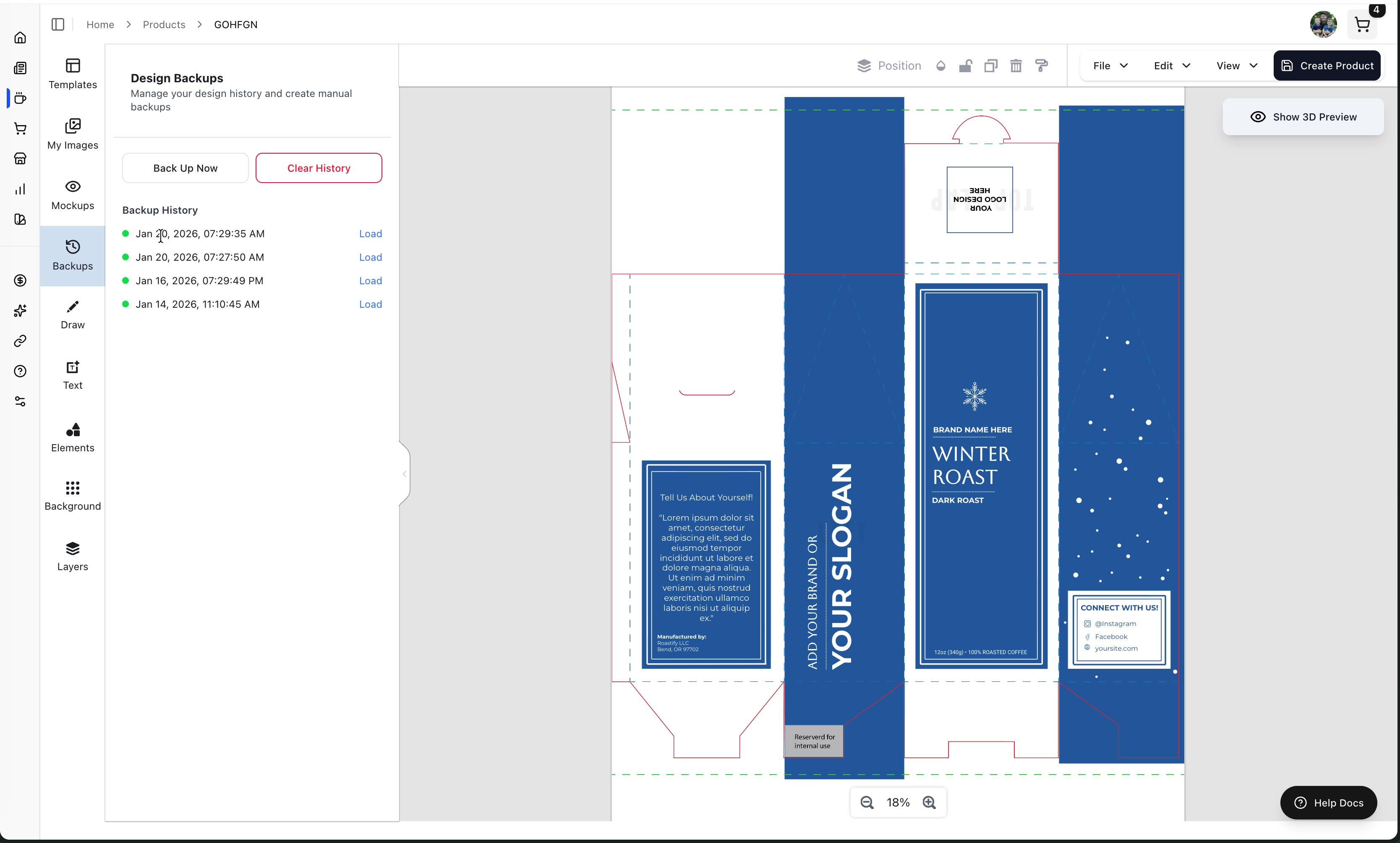Toggle the left sidebar panel icon
The image size is (1400, 843).
coord(58,24)
